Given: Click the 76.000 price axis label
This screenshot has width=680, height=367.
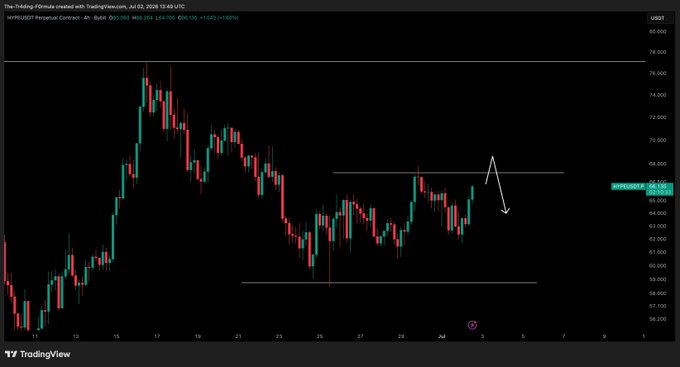Looking at the screenshot, I should (x=657, y=73).
